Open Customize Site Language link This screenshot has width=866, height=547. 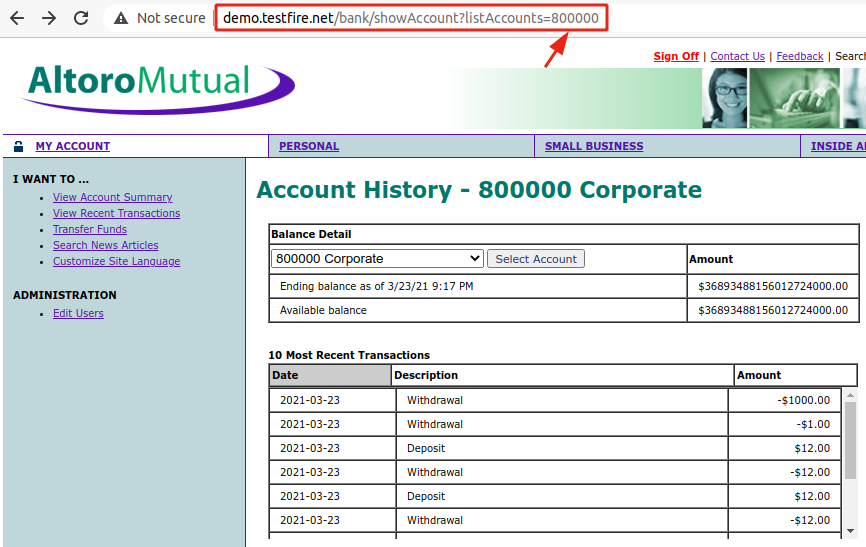117,261
